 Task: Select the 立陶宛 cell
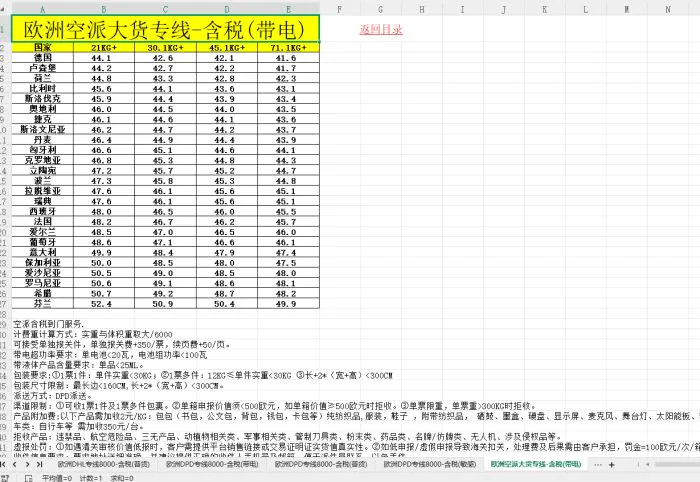(42, 170)
